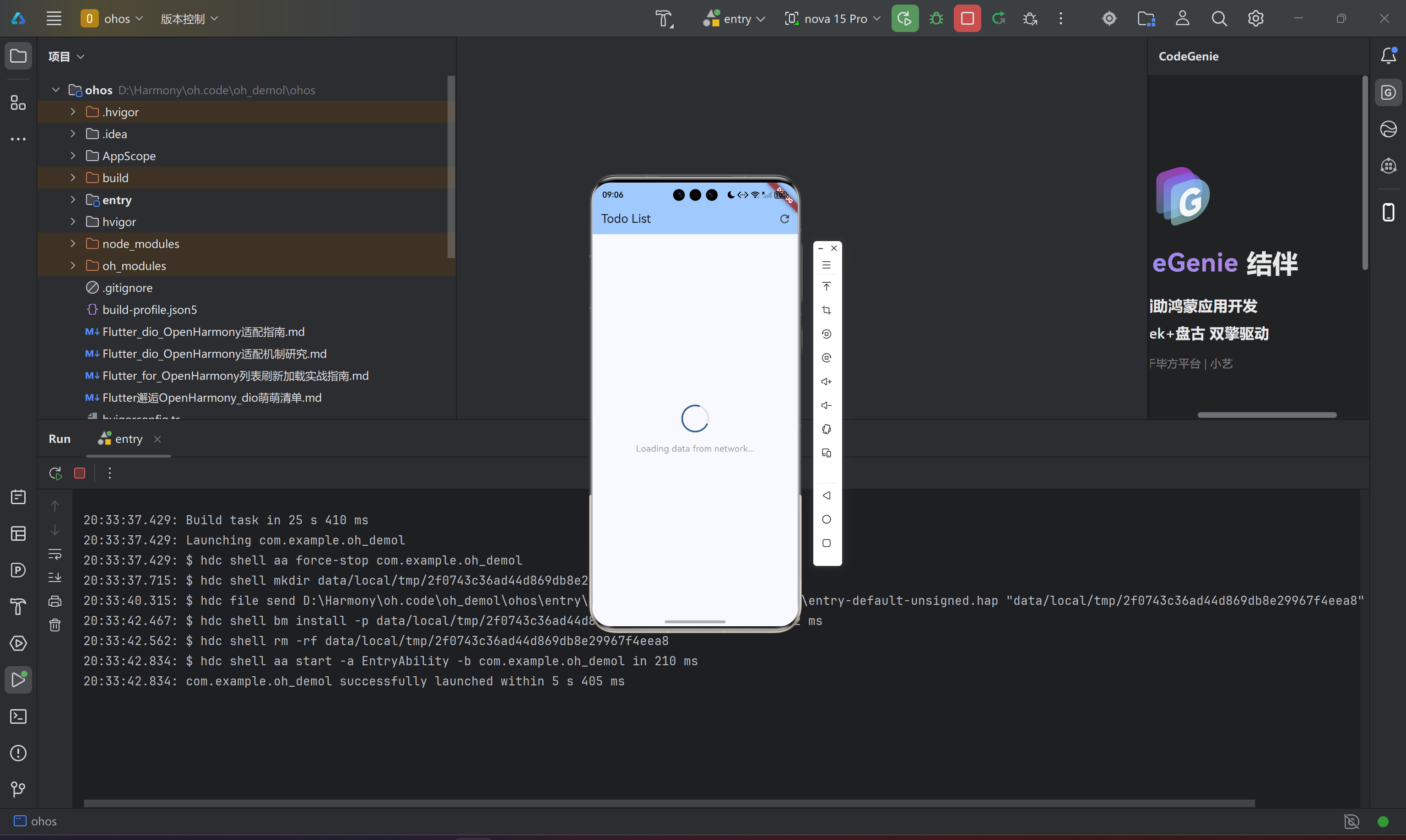The height and width of the screenshot is (840, 1406).
Task: Open the main hamburger menu
Action: [54, 19]
